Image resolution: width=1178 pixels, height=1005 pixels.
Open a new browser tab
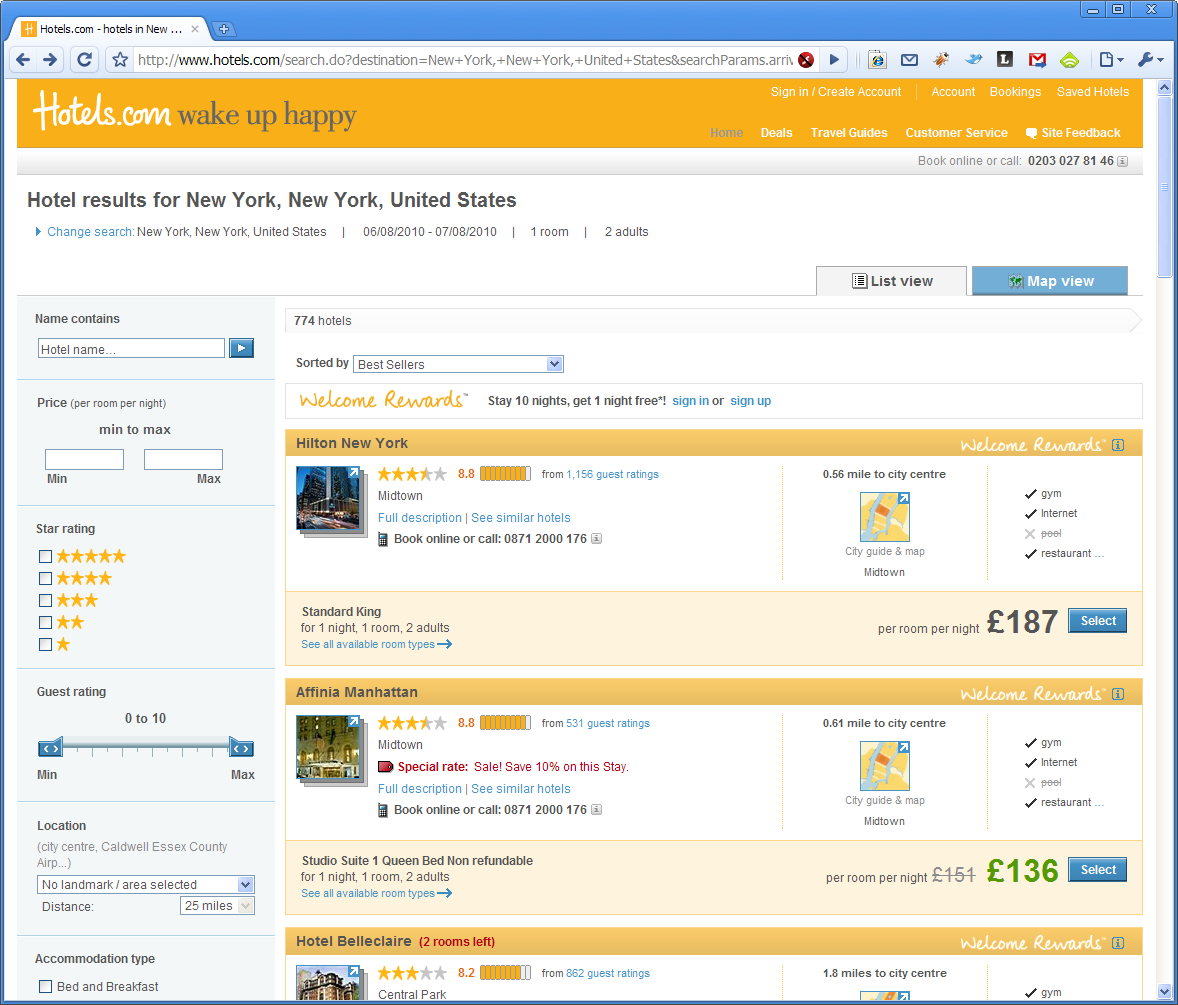(224, 29)
